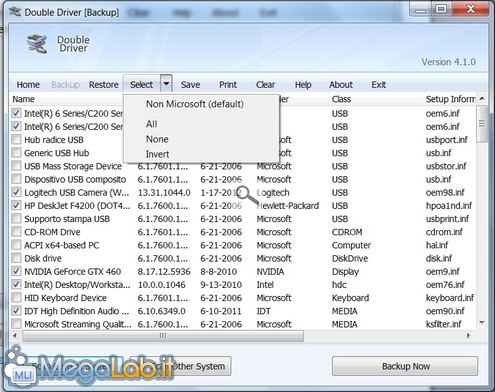Uncheck the Logitech USB Camera checkbox
This screenshot has width=495, height=392.
pos(16,192)
